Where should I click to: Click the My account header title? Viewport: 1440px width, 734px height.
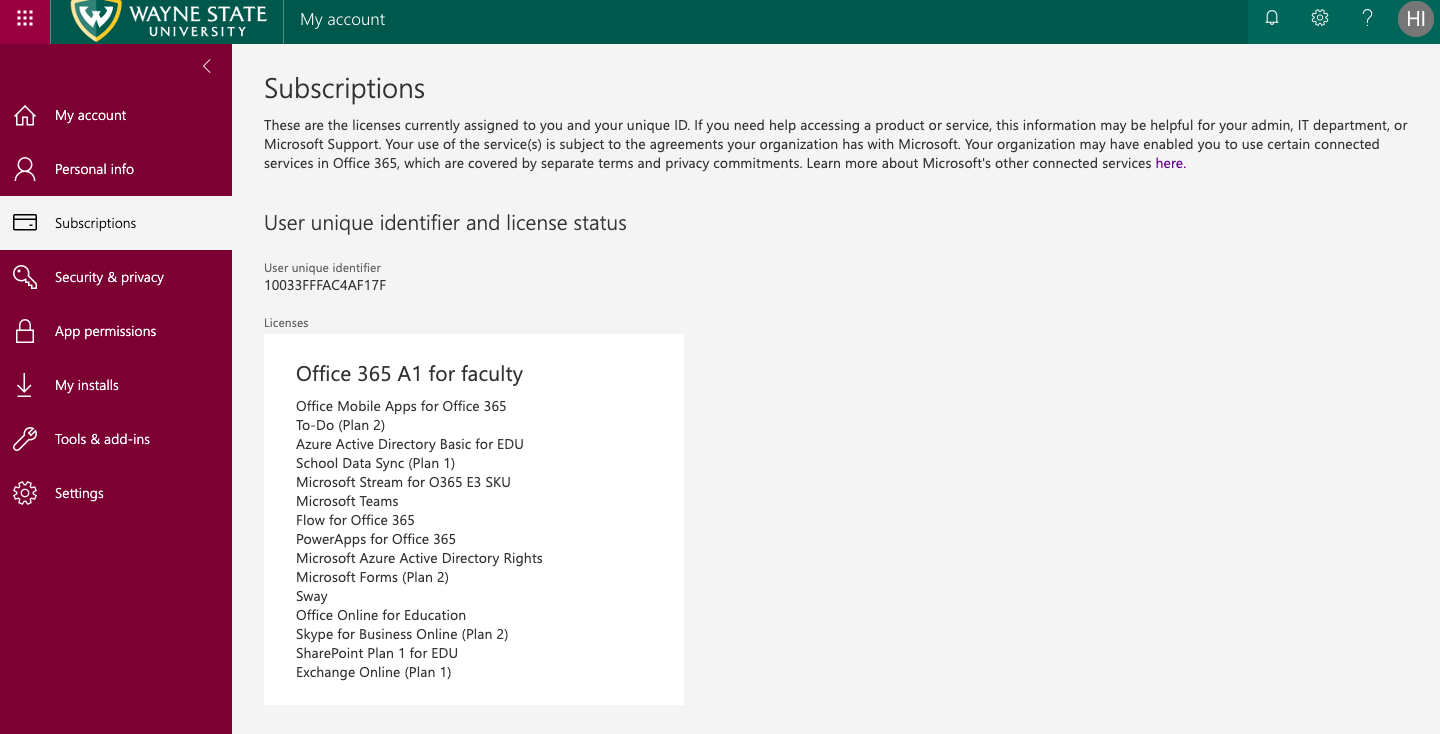[x=342, y=19]
